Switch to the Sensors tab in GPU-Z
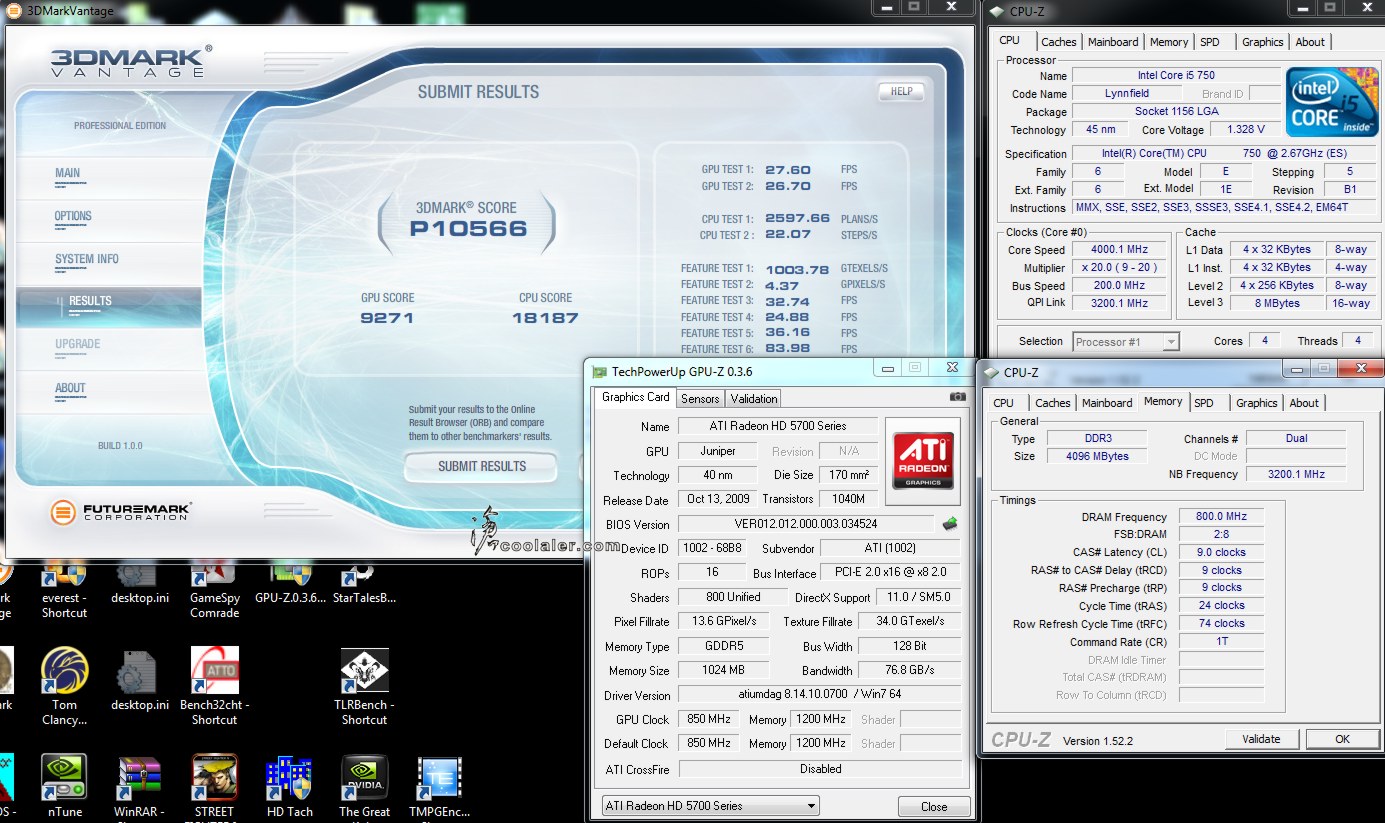This screenshot has width=1385, height=823. 700,398
